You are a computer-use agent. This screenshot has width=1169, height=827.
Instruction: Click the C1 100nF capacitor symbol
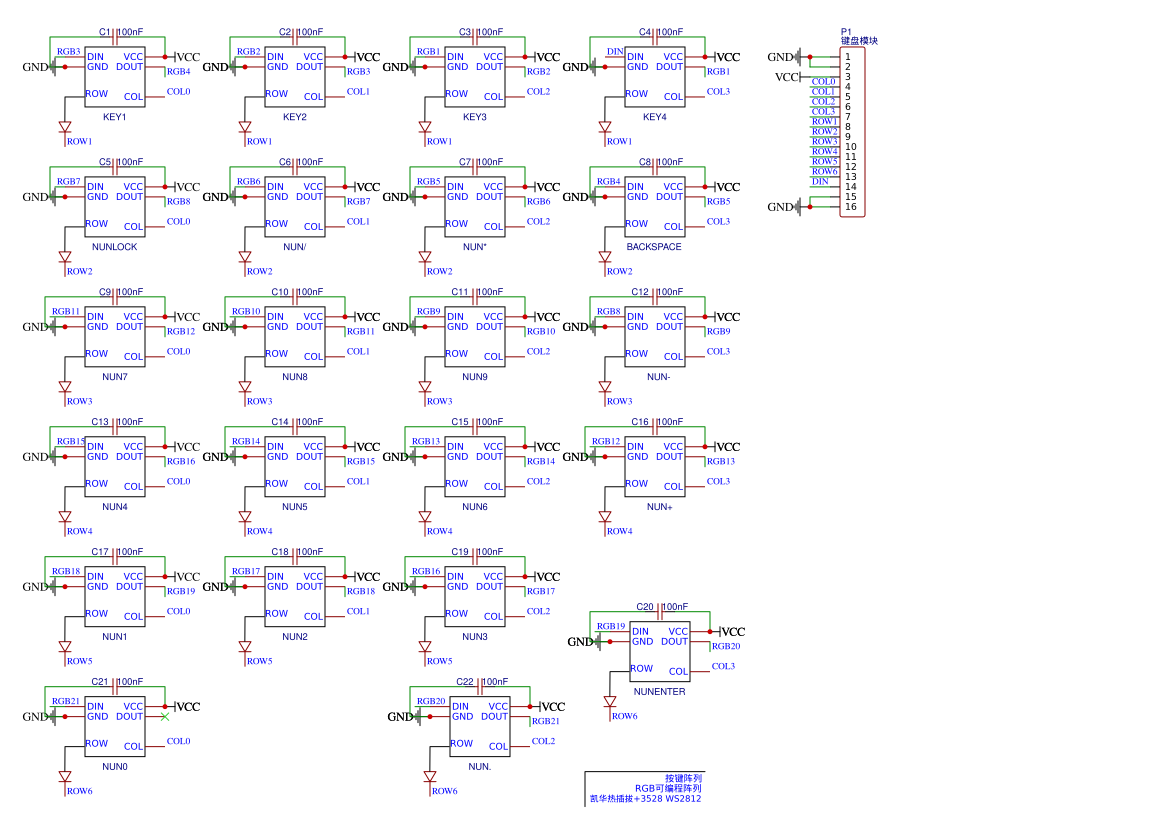tap(116, 32)
